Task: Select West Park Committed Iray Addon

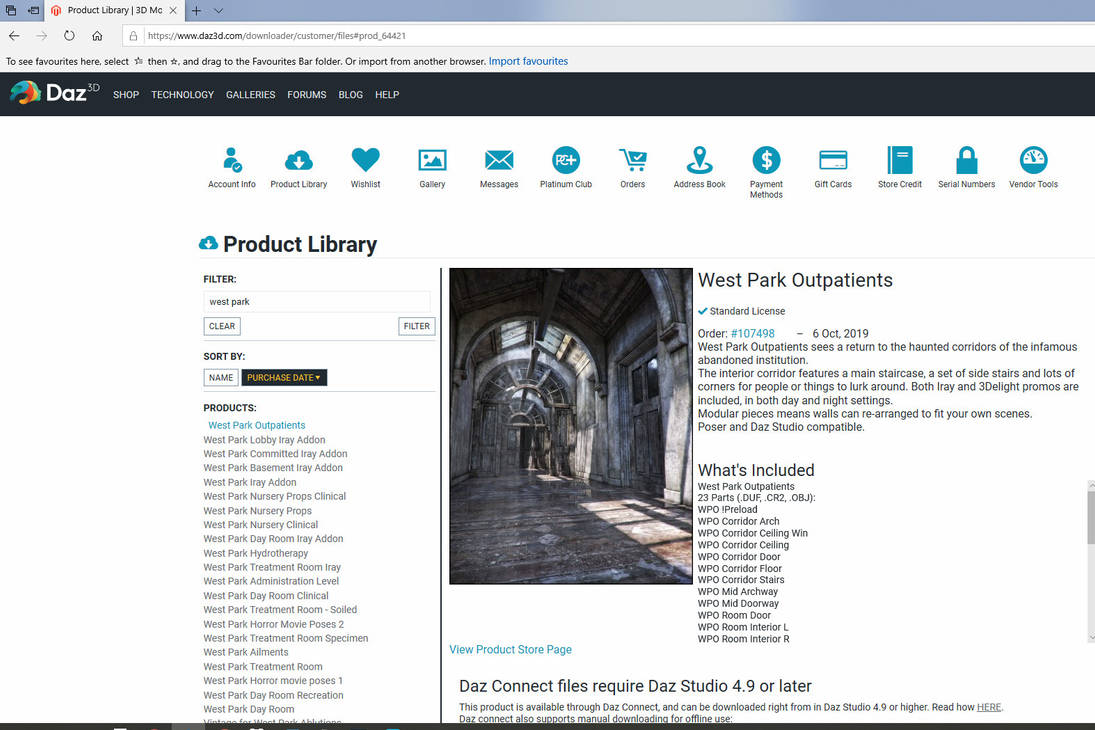Action: tap(275, 453)
